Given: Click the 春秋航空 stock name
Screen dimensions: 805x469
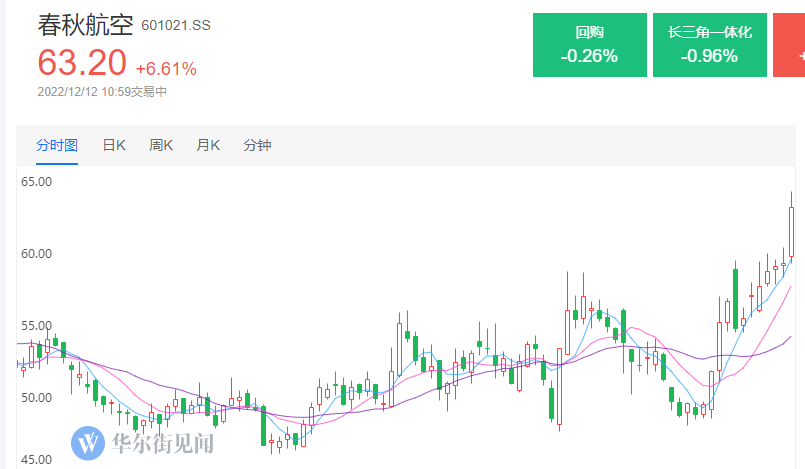Looking at the screenshot, I should (x=85, y=25).
